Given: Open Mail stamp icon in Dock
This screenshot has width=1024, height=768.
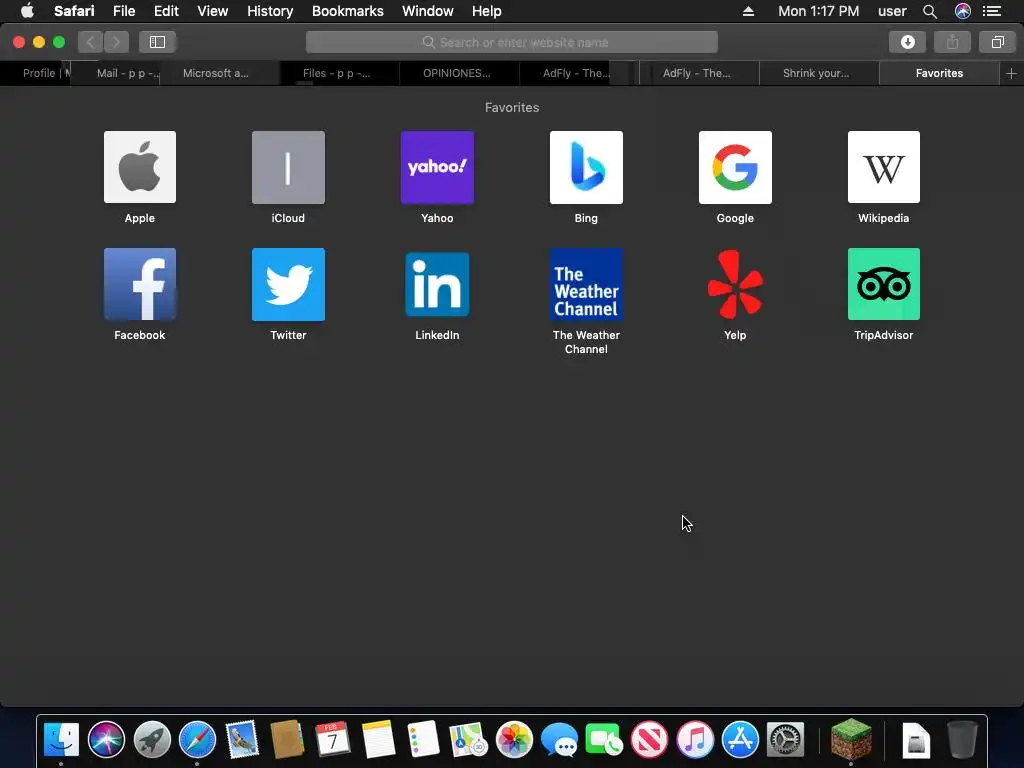Looking at the screenshot, I should click(242, 739).
